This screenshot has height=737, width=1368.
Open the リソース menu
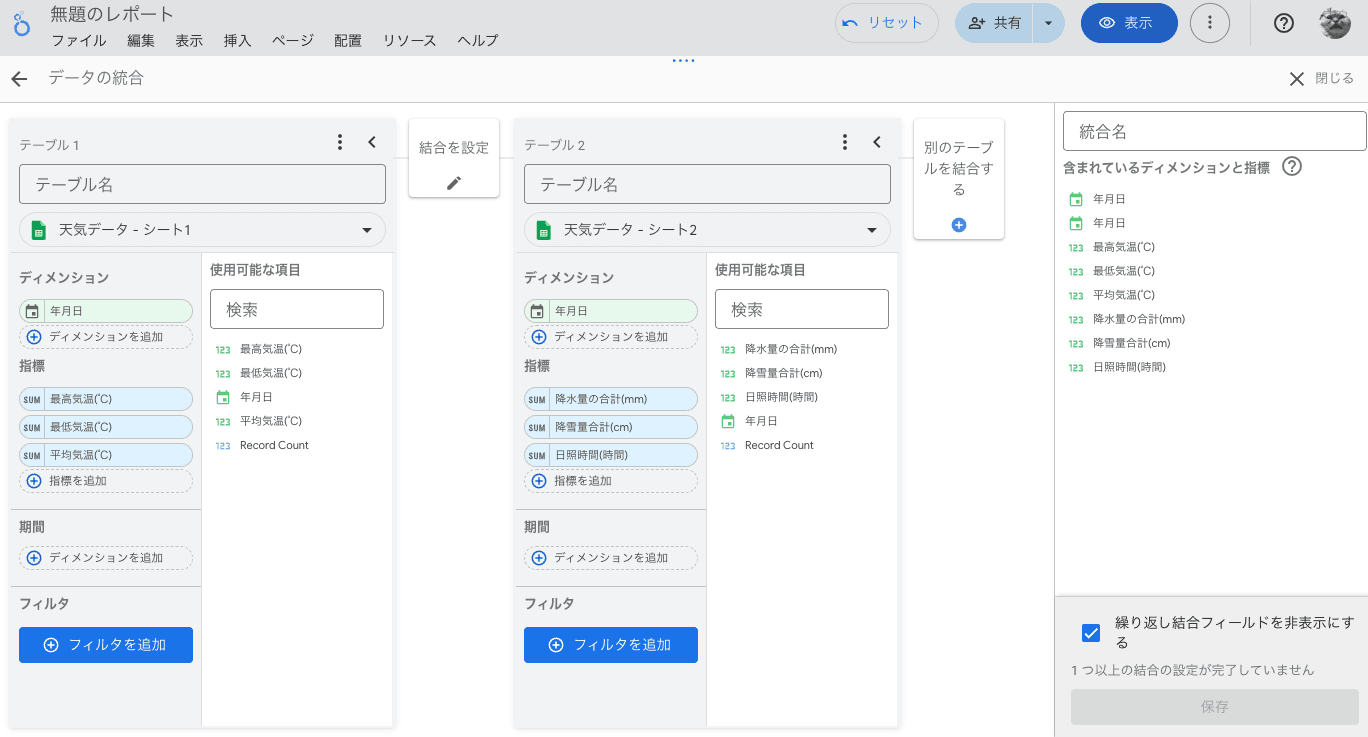tap(409, 41)
